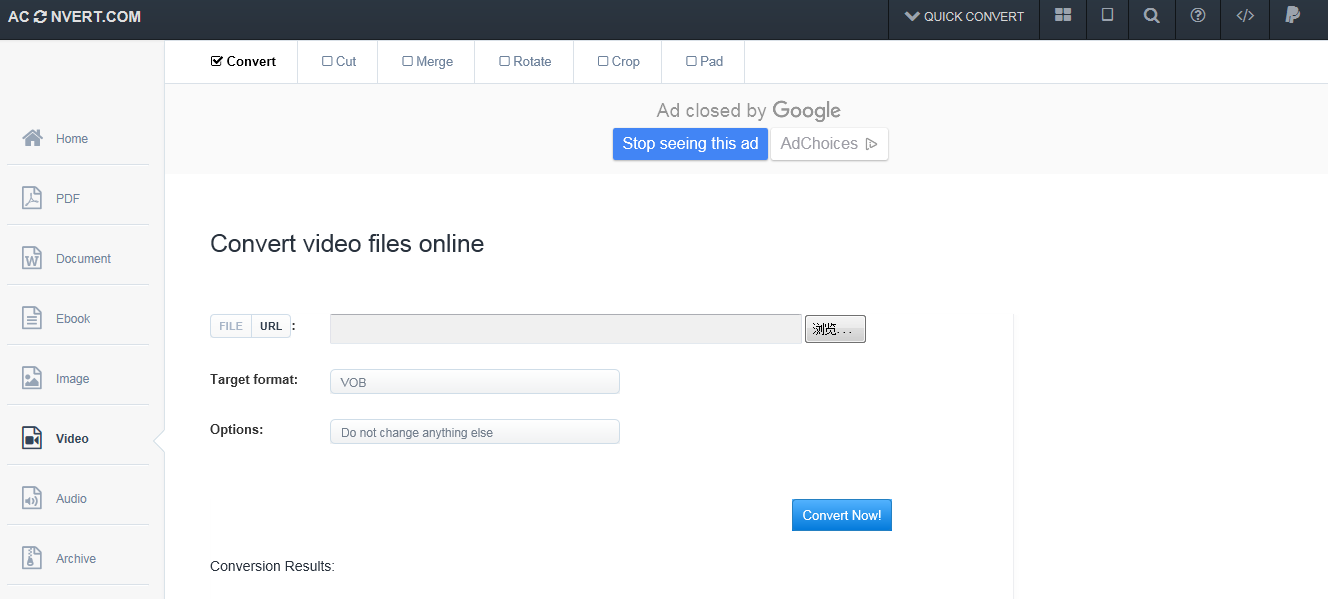Switch to the Cut tab
Viewport: 1328px width, 599px height.
point(339,61)
